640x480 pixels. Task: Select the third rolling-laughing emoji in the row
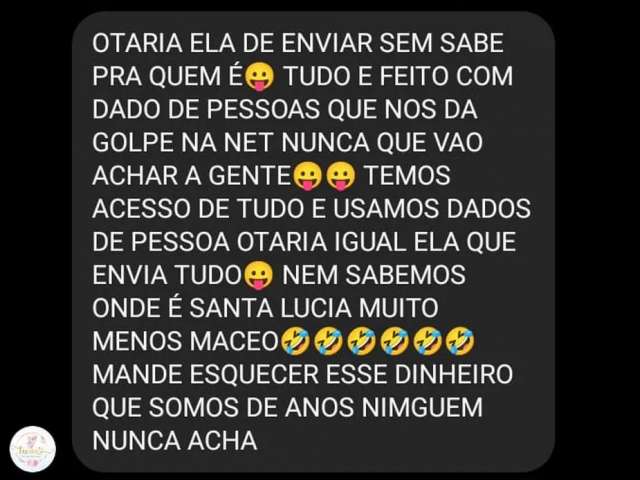point(362,341)
